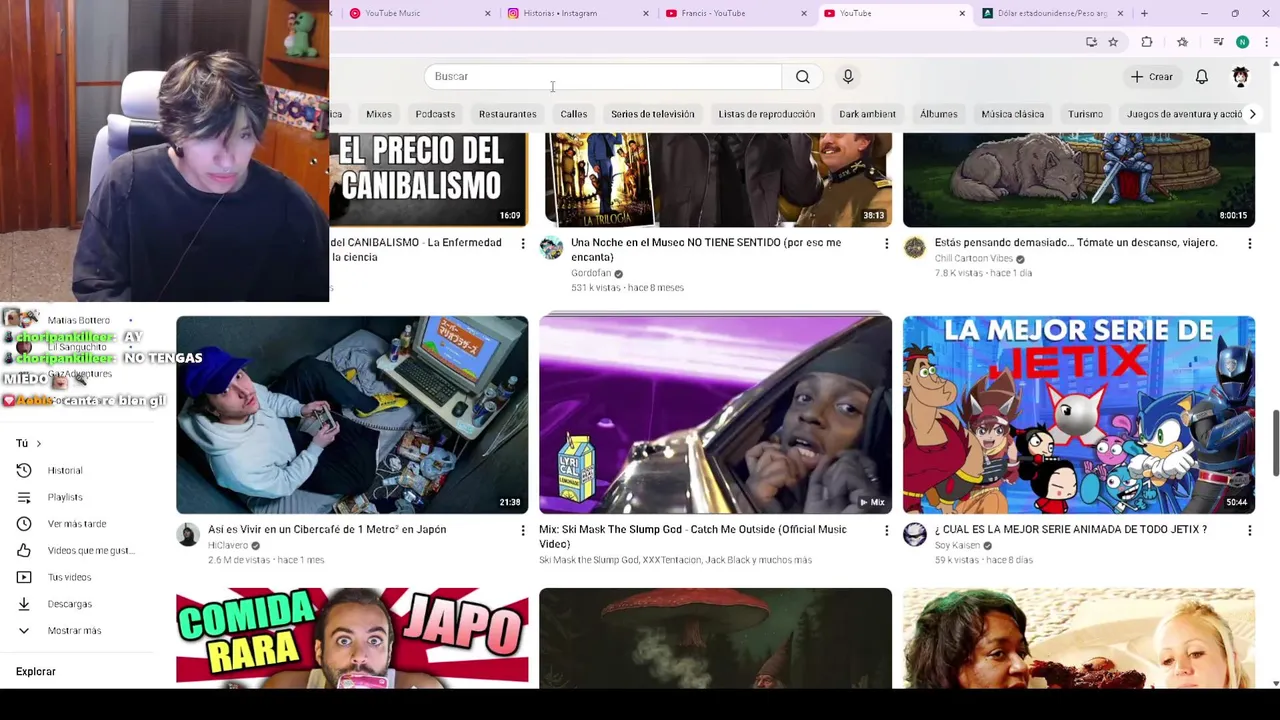Image resolution: width=1280 pixels, height=720 pixels.
Task: Select the Álbumes filter chip
Action: (938, 114)
